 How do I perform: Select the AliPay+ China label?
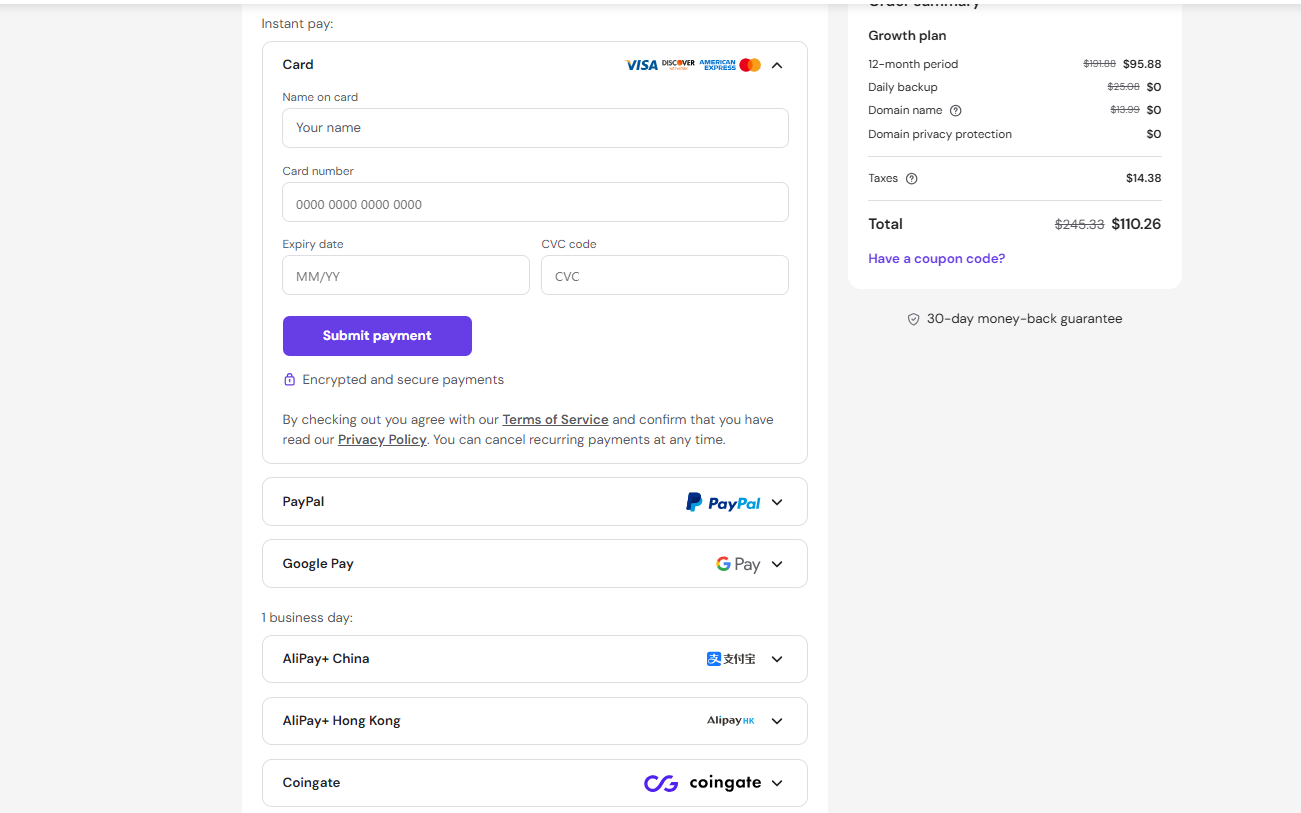click(x=326, y=659)
